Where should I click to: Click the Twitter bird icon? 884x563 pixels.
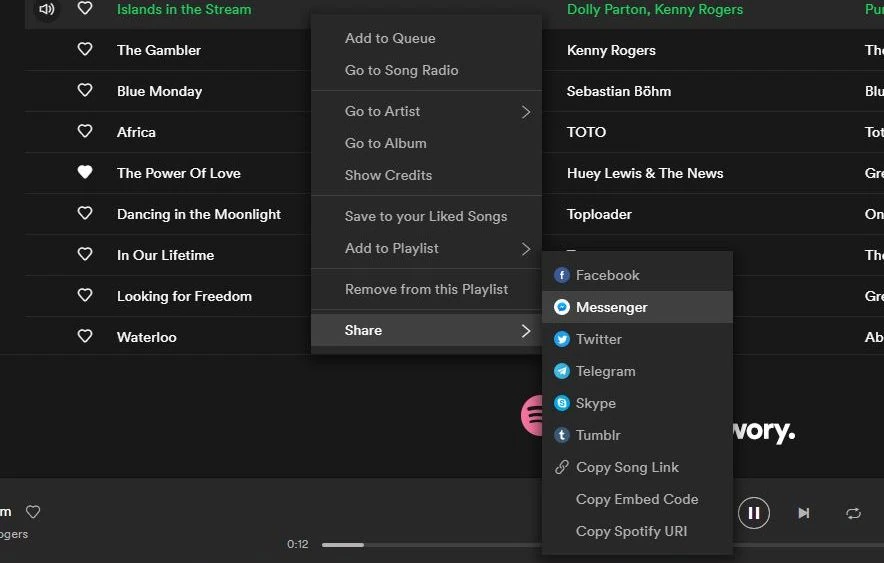click(x=562, y=339)
